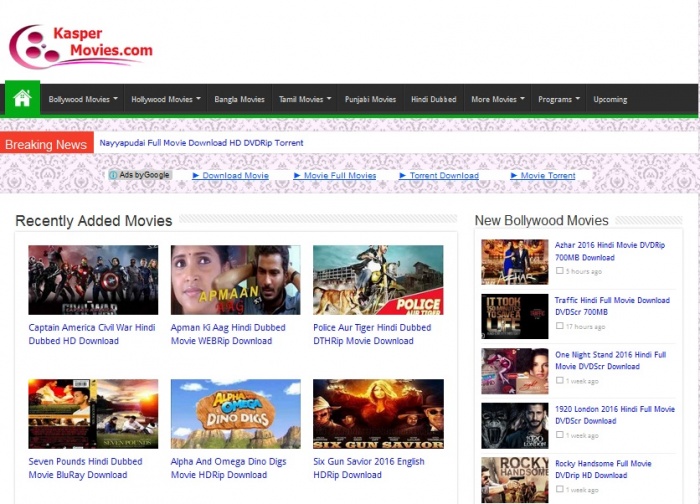Click time icon under One Night Stand
This screenshot has width=700, height=504.
[559, 380]
